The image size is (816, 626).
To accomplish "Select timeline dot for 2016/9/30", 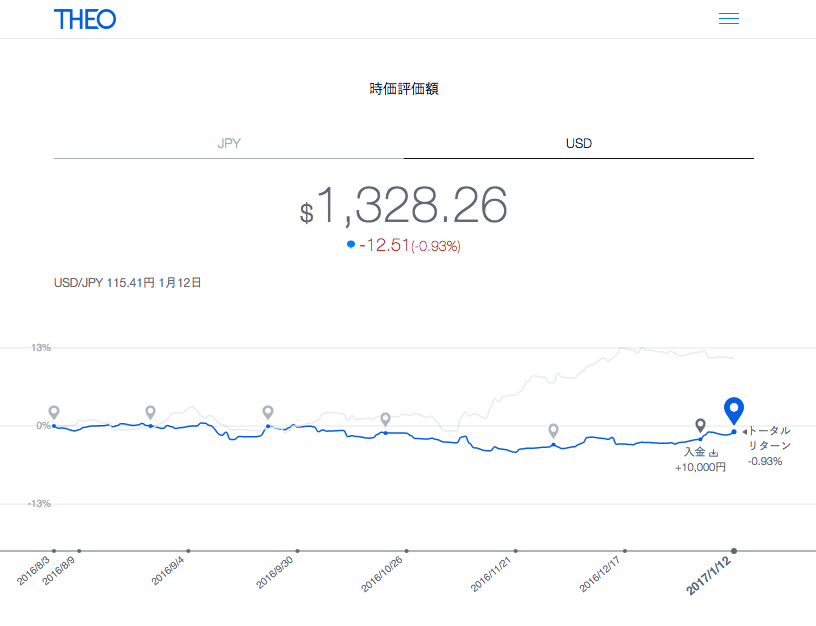I will click(x=297, y=551).
